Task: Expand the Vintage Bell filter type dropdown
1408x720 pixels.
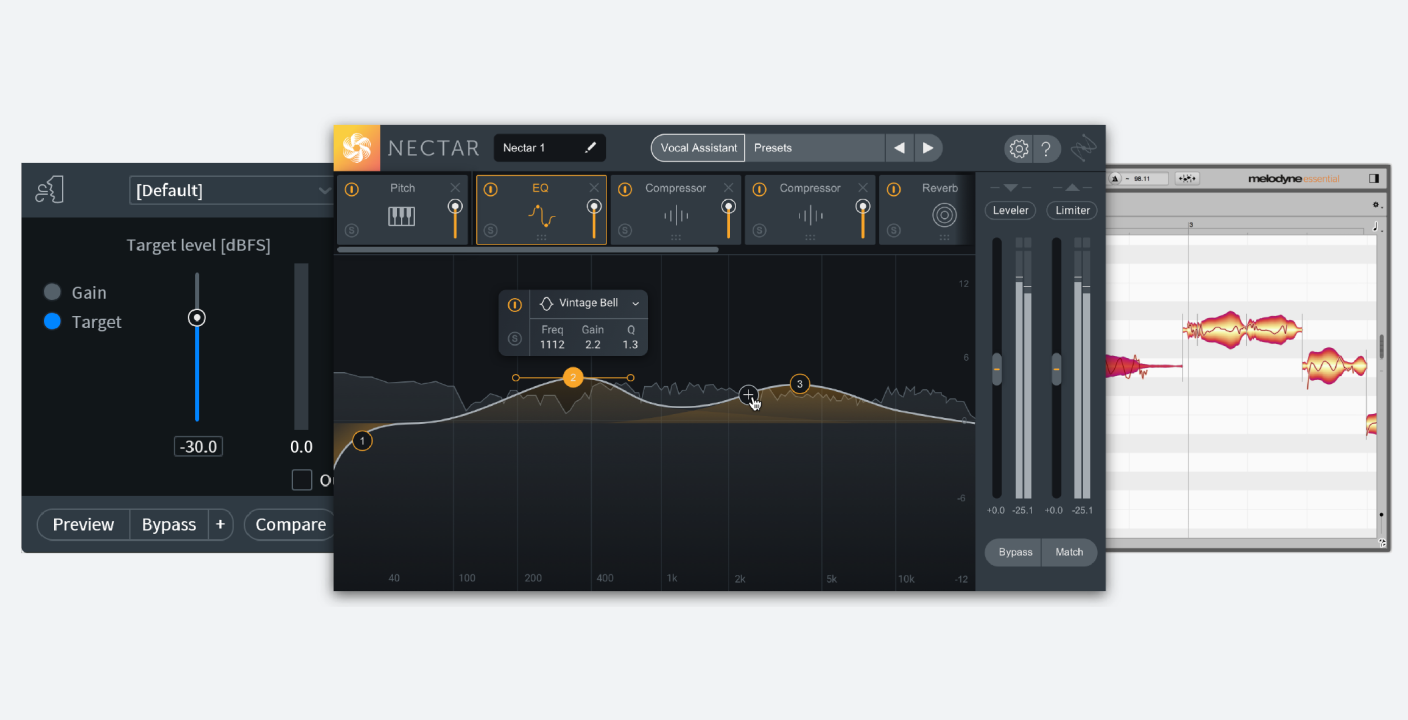Action: tap(635, 304)
